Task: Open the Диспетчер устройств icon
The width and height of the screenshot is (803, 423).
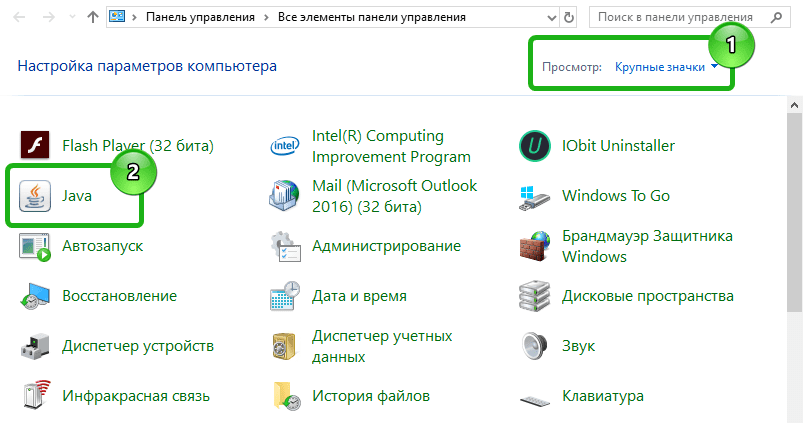Action: 36,346
